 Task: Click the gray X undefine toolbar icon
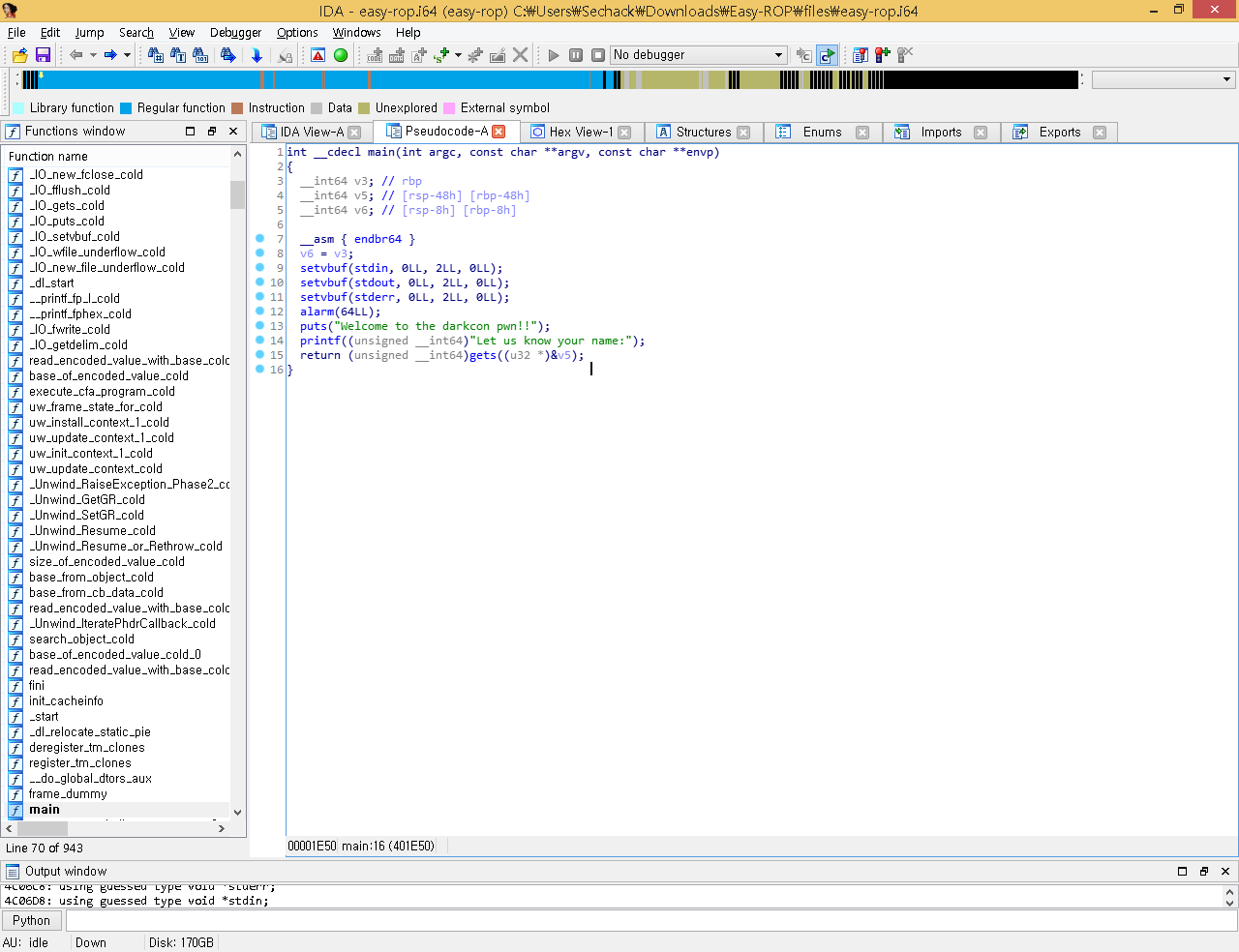[520, 55]
